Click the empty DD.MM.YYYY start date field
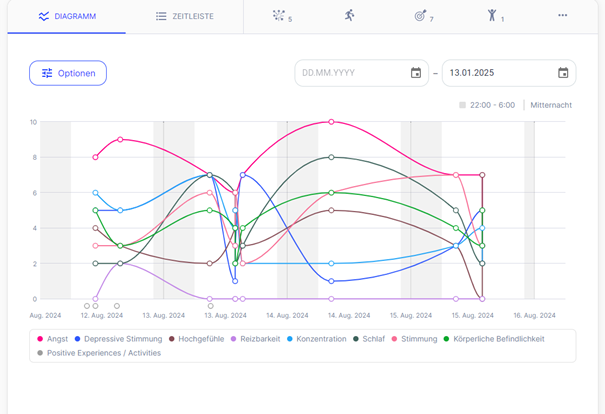The image size is (605, 414). click(x=352, y=73)
